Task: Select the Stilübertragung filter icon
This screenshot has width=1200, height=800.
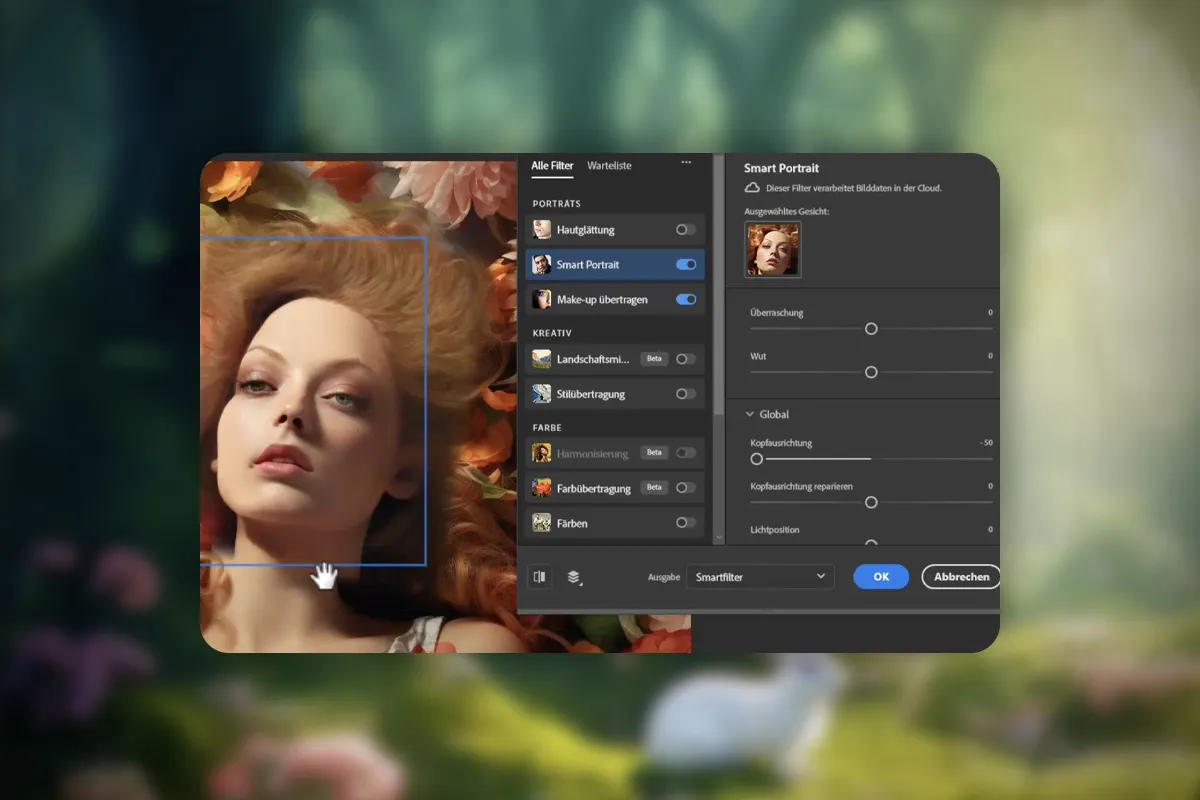Action: tap(542, 394)
